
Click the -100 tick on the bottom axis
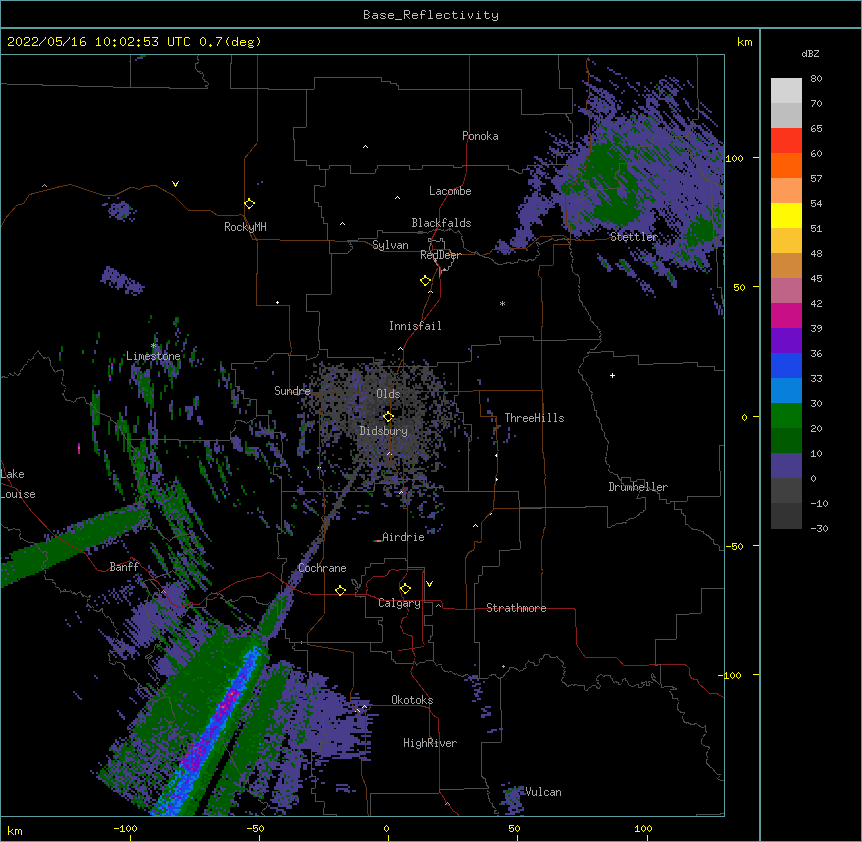tap(125, 828)
